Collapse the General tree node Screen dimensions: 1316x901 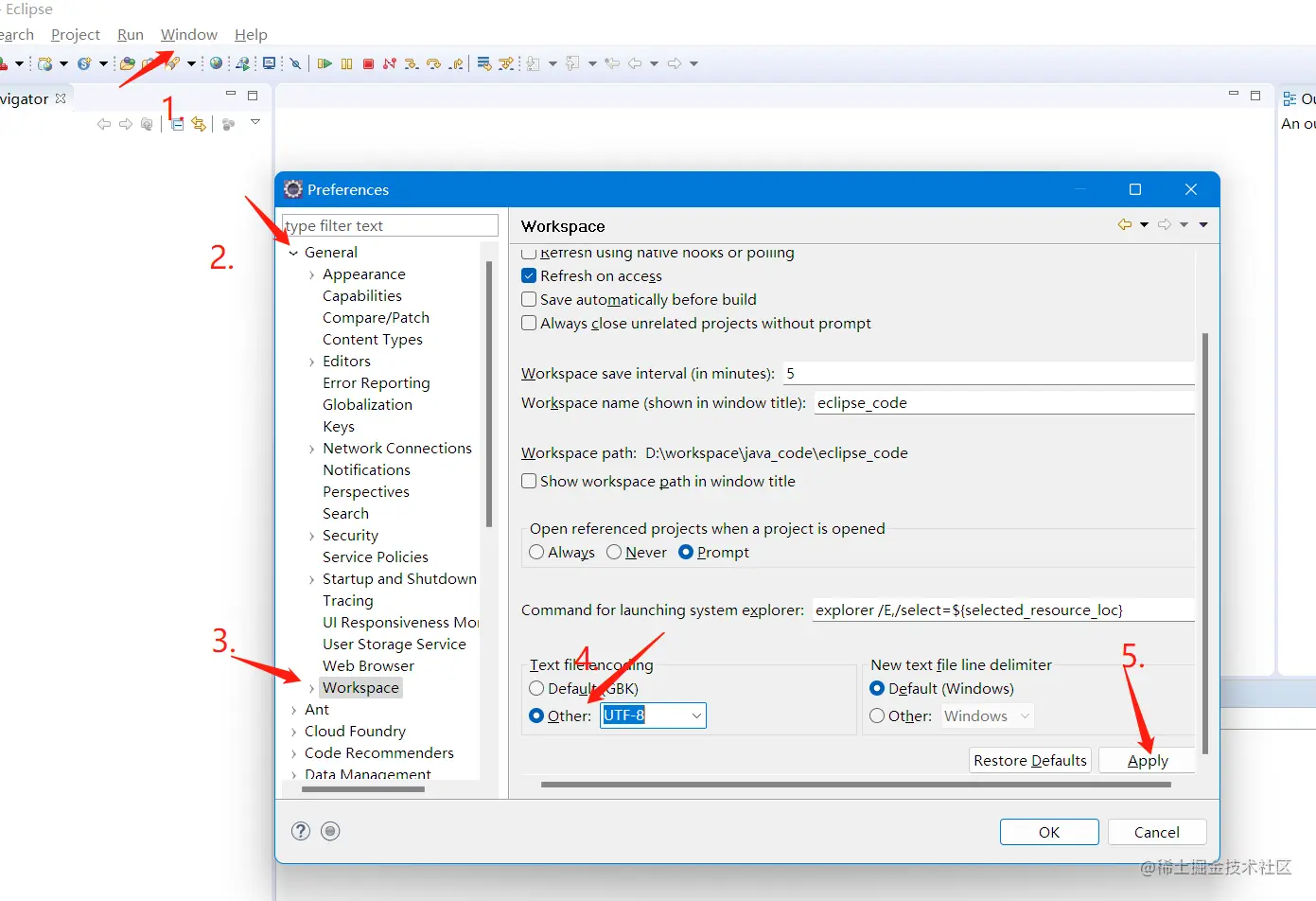click(x=293, y=253)
